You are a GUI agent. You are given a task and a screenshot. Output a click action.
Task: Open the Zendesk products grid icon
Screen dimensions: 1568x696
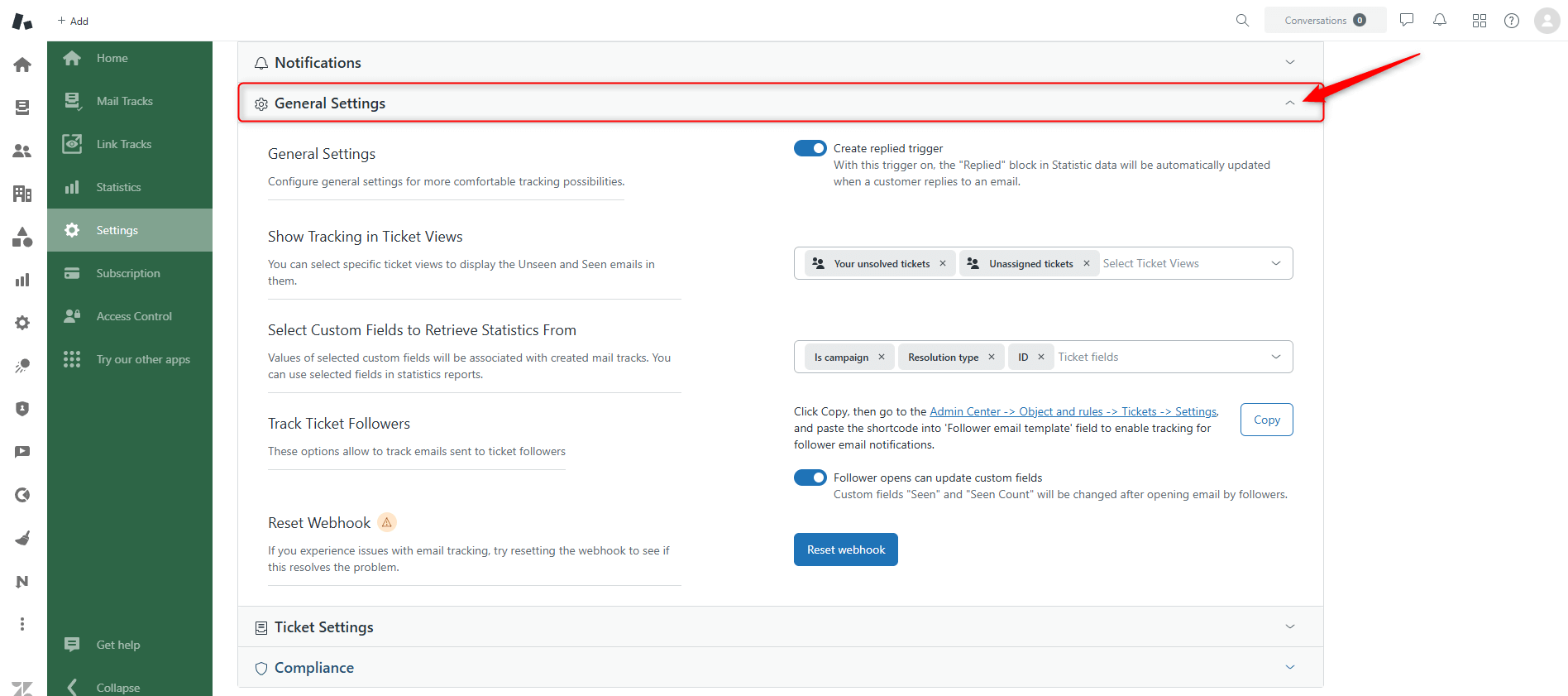point(1480,21)
